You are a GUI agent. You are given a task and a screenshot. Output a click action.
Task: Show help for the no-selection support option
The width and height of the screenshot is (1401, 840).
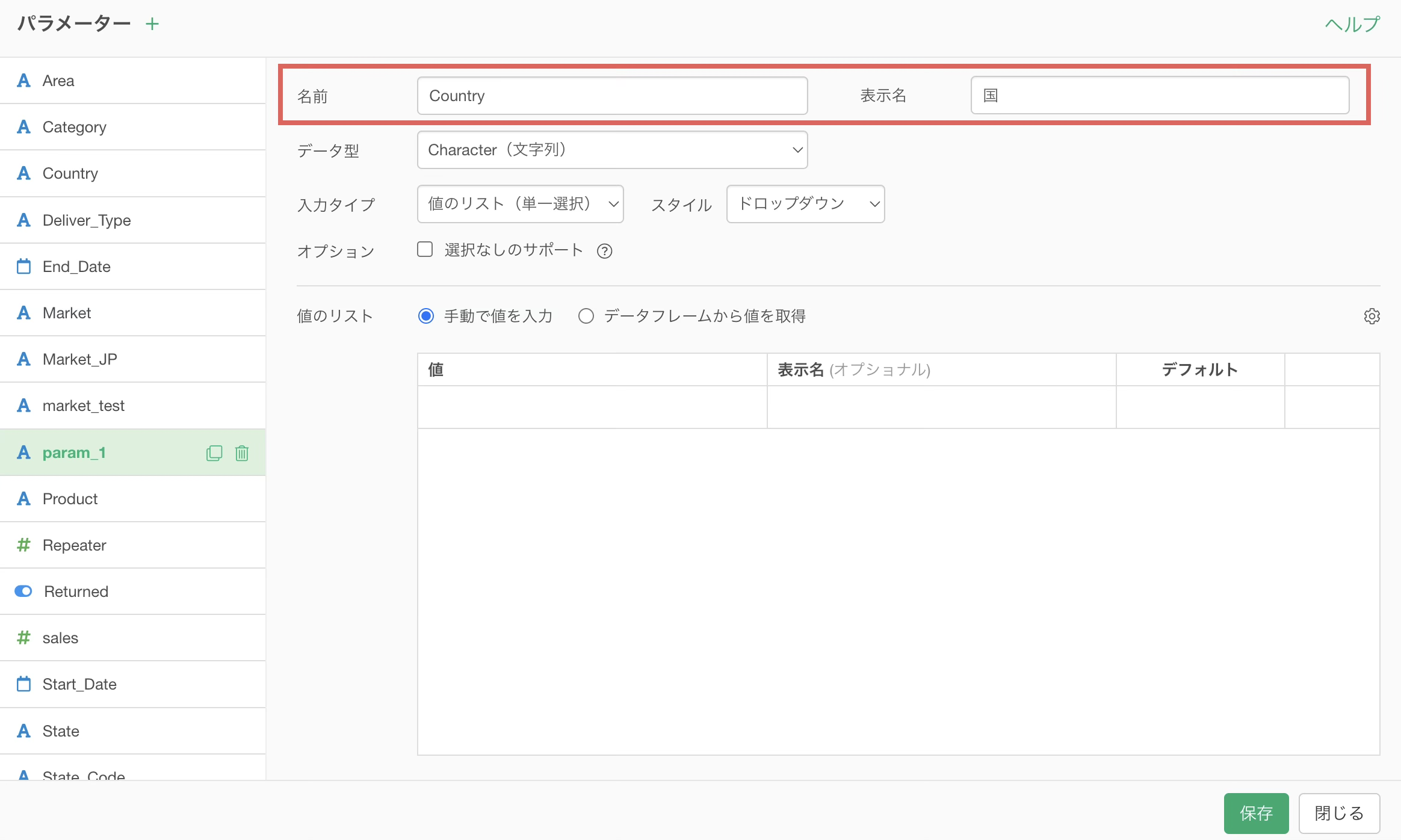604,251
